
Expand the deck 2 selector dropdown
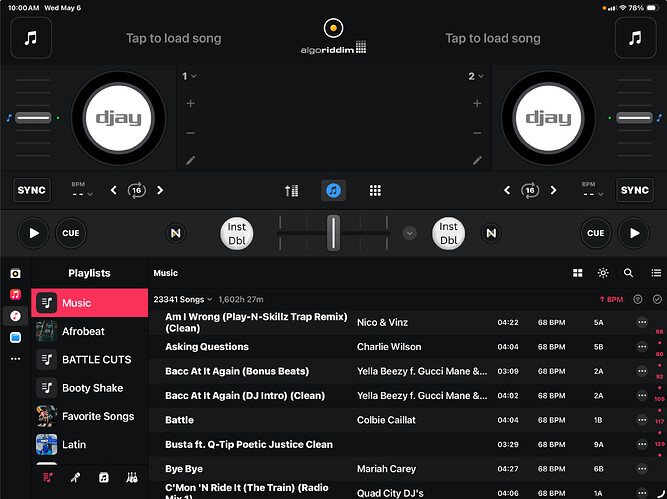476,76
